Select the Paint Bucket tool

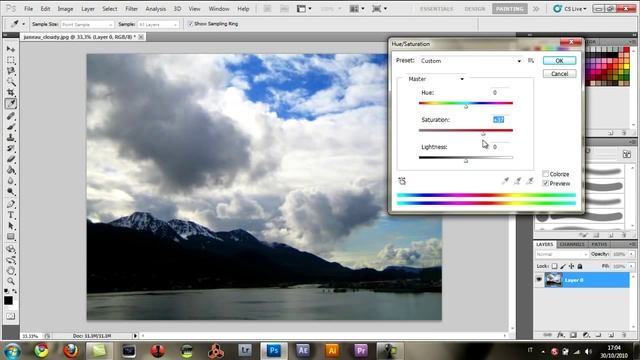click(x=11, y=170)
